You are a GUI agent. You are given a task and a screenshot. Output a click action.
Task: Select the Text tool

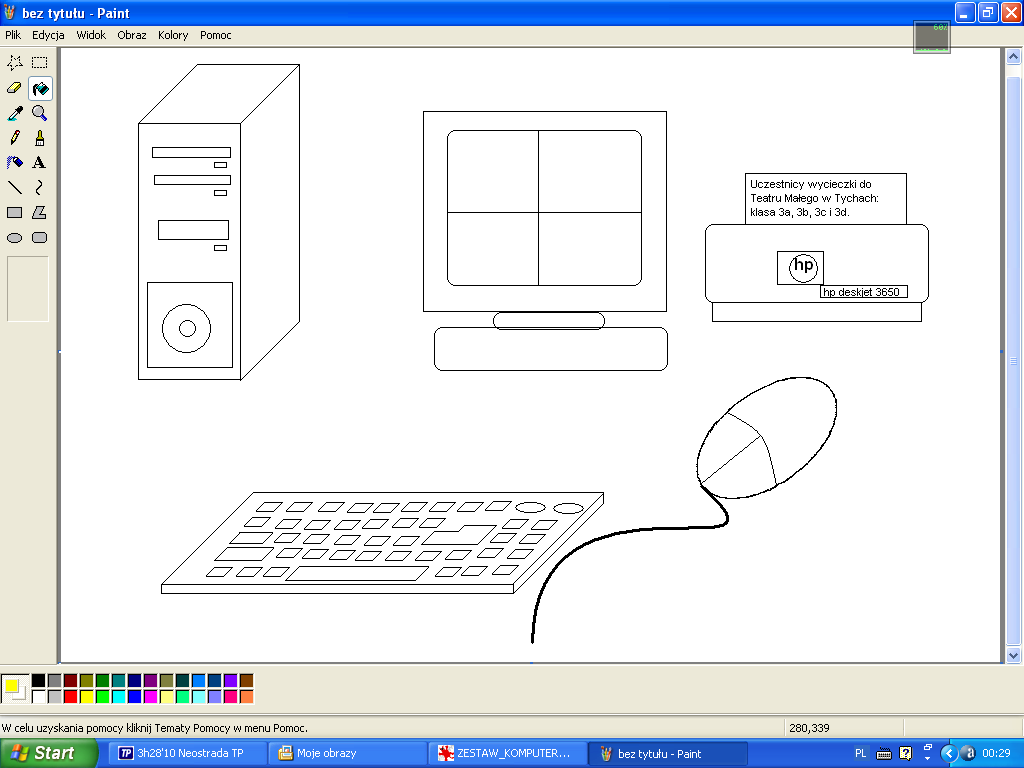(x=40, y=163)
